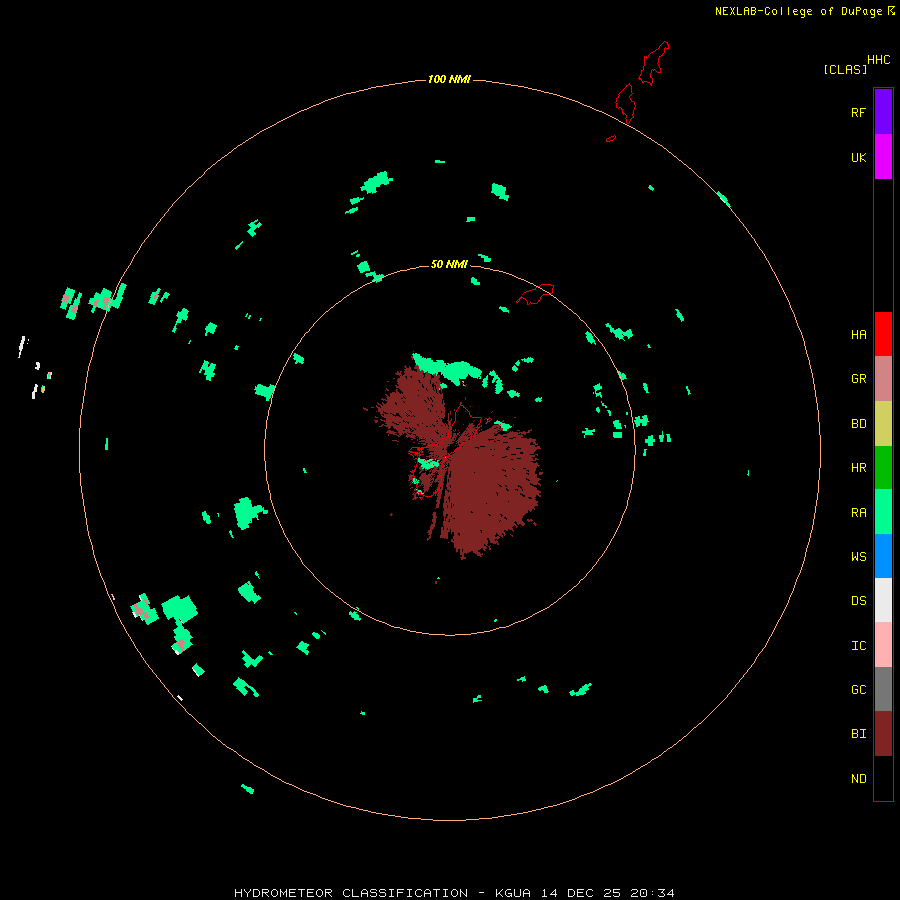Click the RF purple legend swatch
The height and width of the screenshot is (900, 900).
883,112
